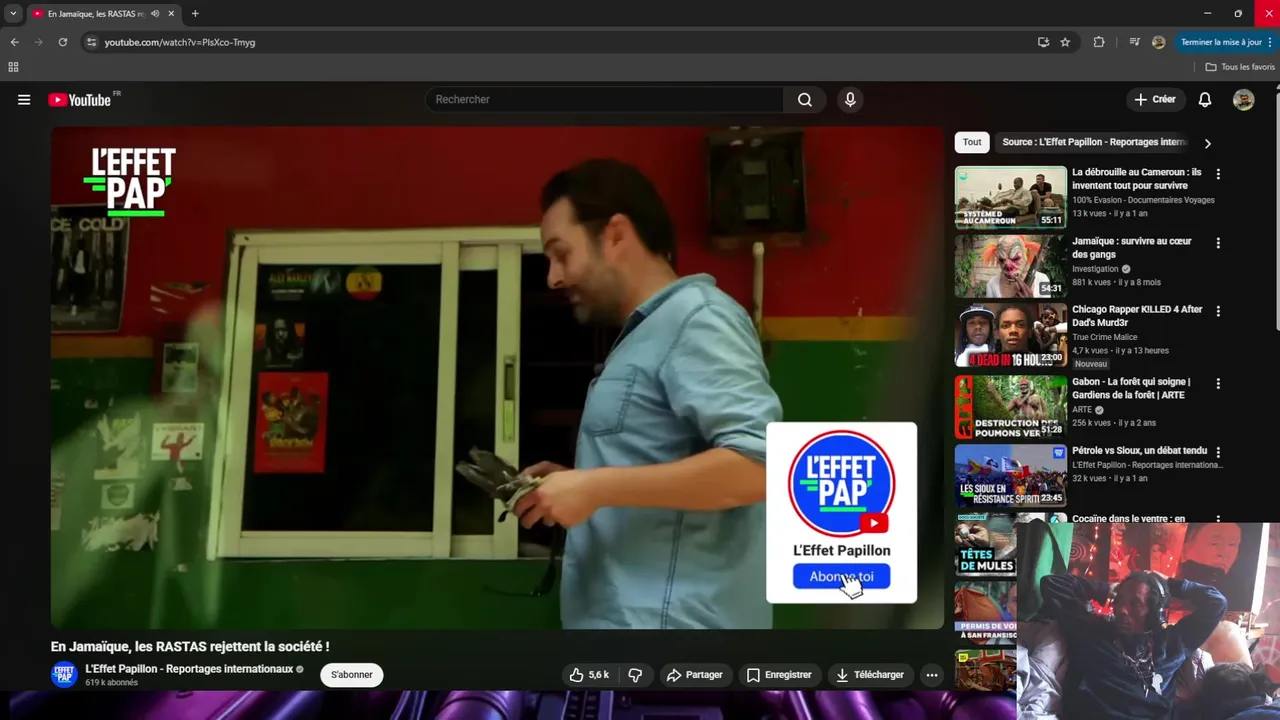Open options for Chicago Rapper KILLED video
Screen dimensions: 1280x720
(1218, 312)
